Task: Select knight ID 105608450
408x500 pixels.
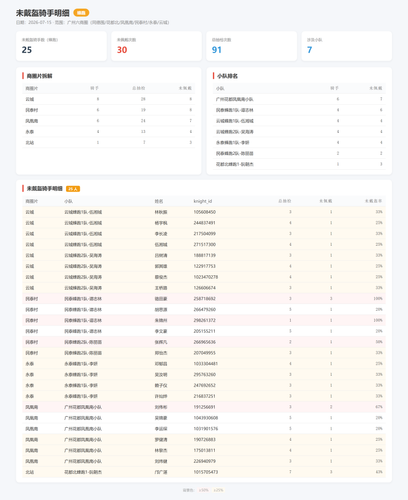Action: coord(205,212)
